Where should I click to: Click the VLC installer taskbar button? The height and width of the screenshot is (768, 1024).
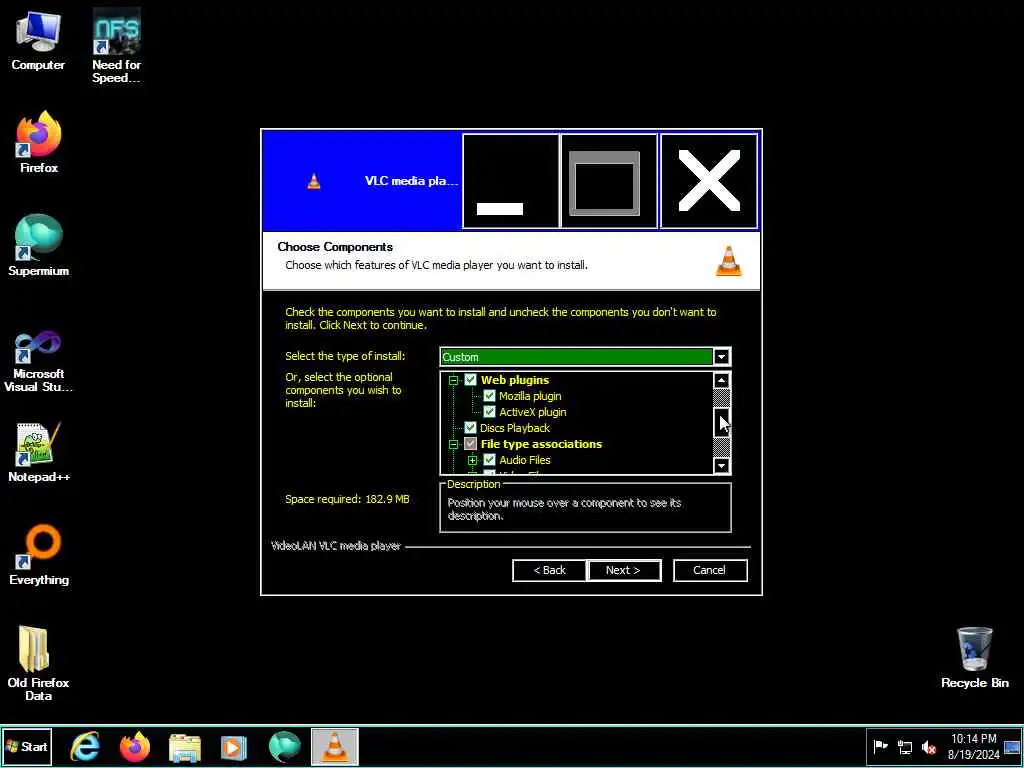pyautogui.click(x=334, y=747)
